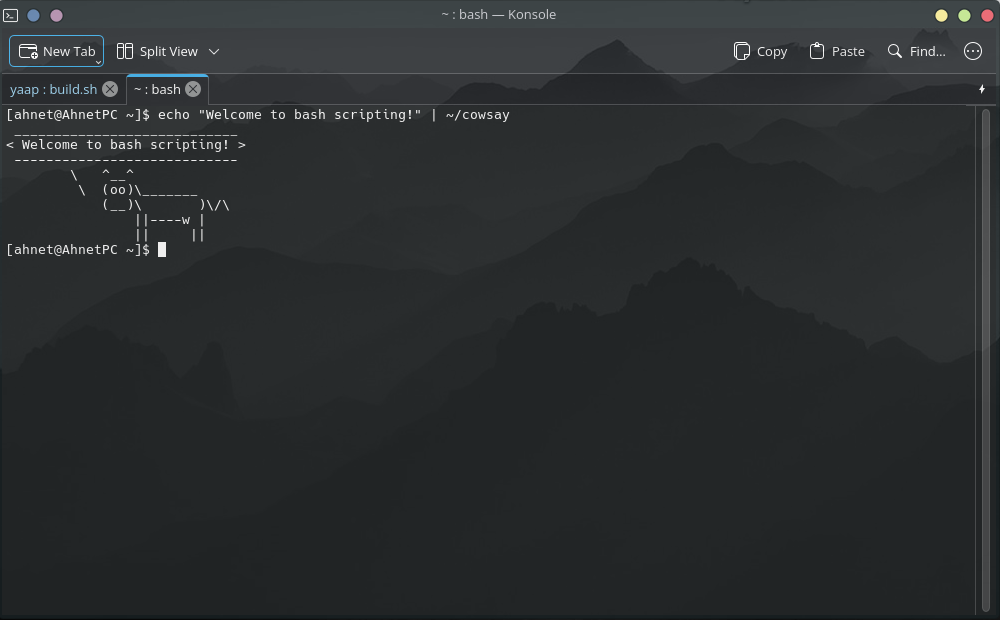
Task: Click the Copy clipboard icon
Action: (742, 51)
